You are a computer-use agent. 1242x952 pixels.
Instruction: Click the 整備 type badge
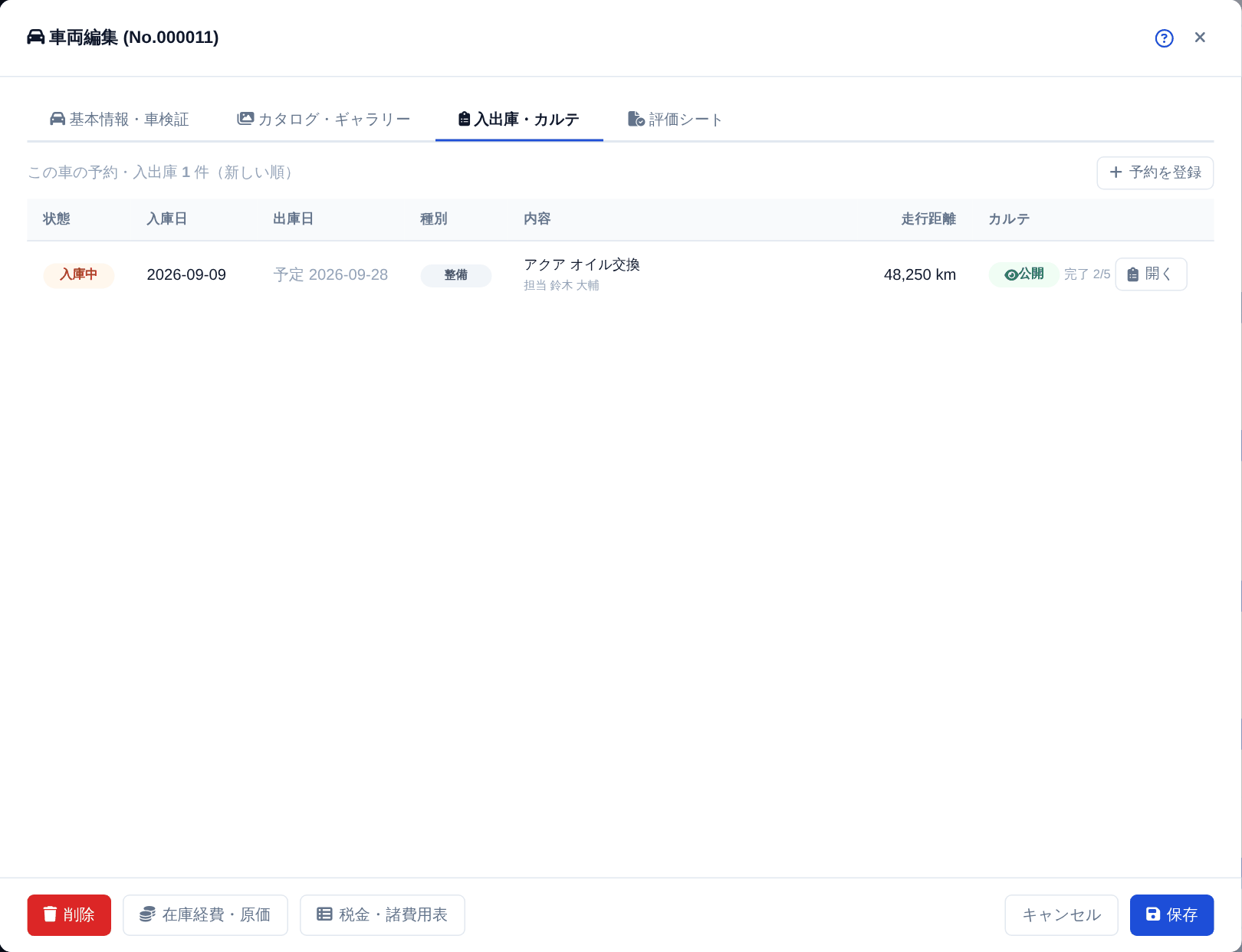456,275
